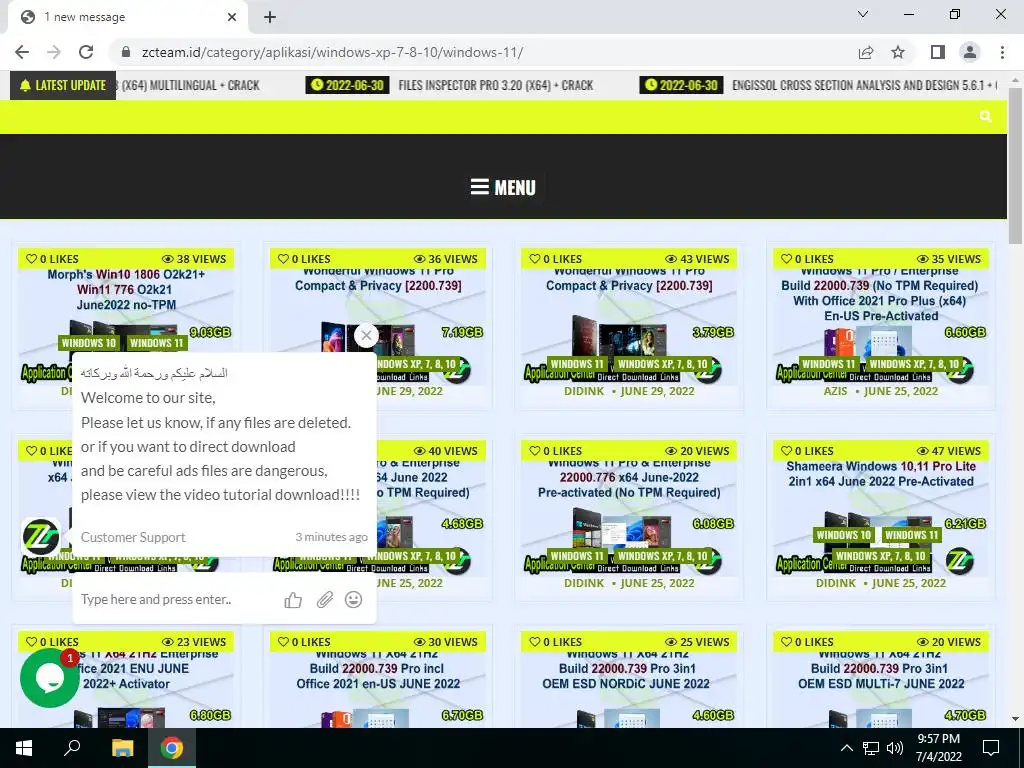The image size is (1024, 768).
Task: Click WINDOWS 11 tag on 3.79GB post
Action: tap(577, 364)
